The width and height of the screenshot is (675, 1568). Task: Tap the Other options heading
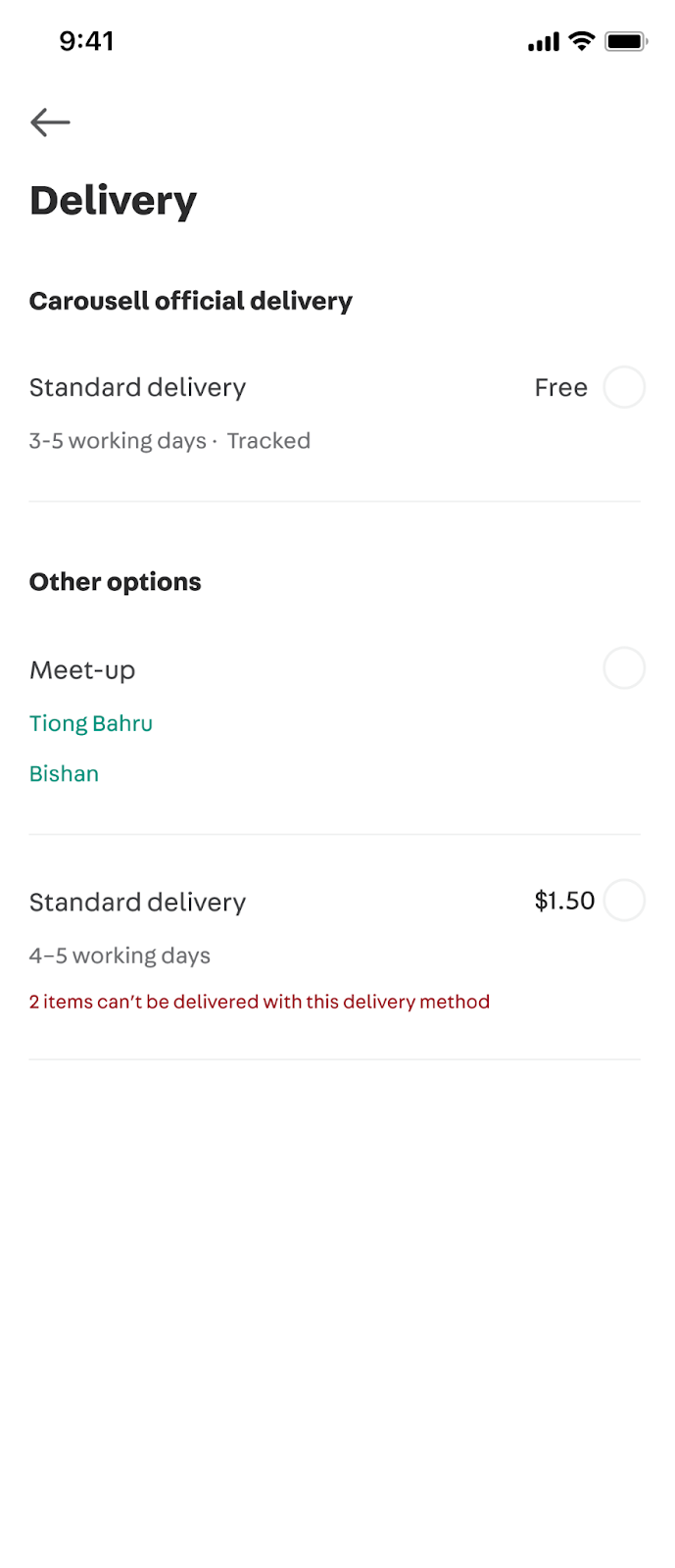pos(116,582)
